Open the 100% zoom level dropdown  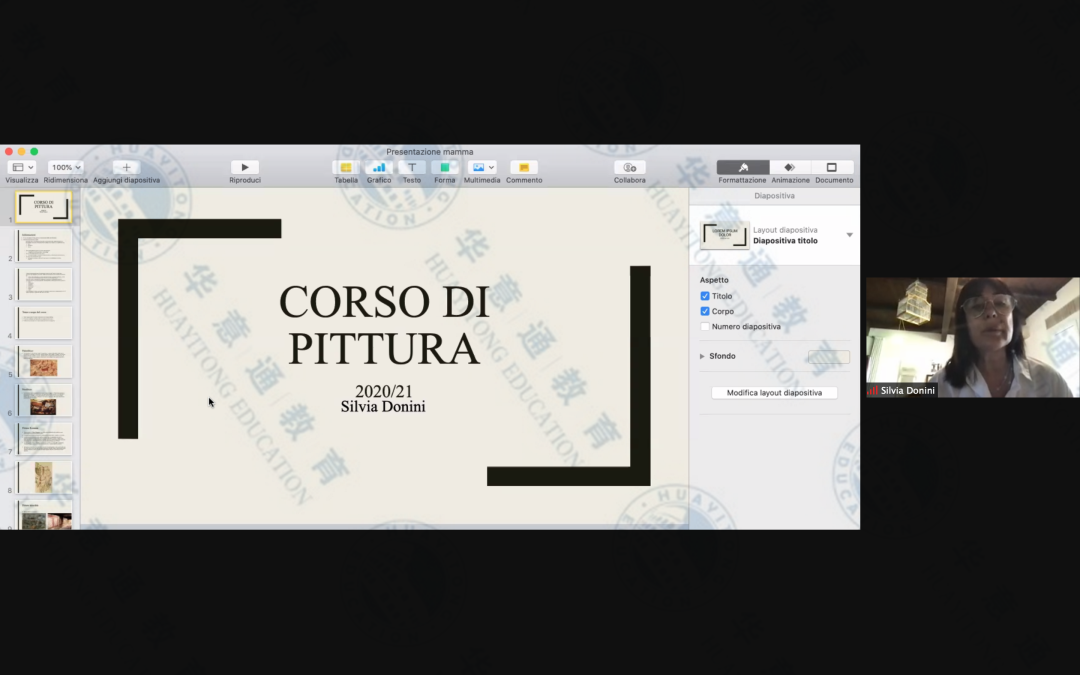tap(65, 167)
